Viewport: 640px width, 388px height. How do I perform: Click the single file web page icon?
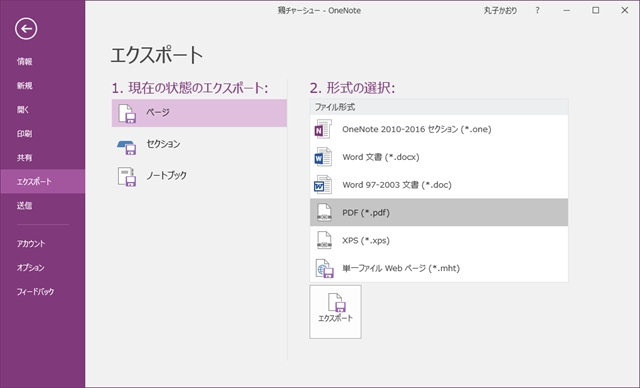click(x=324, y=268)
